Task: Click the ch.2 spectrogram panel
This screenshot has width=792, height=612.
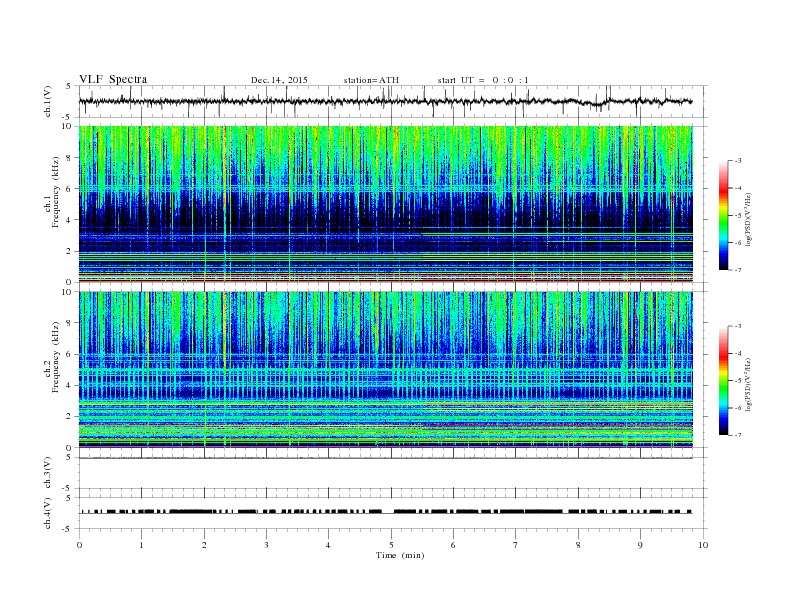Action: pyautogui.click(x=386, y=370)
